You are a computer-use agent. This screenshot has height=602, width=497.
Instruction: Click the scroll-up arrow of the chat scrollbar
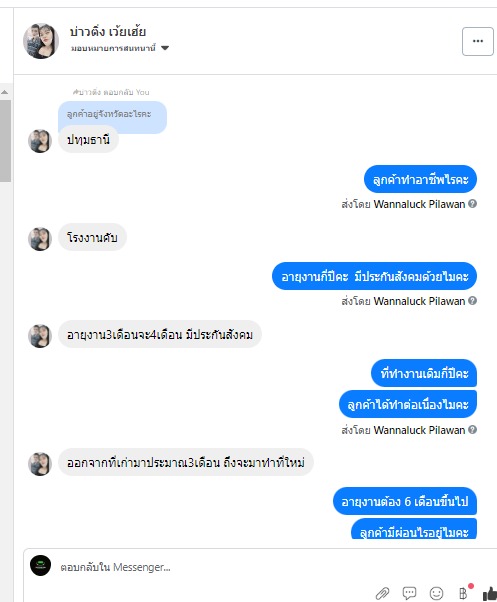[x=5, y=92]
